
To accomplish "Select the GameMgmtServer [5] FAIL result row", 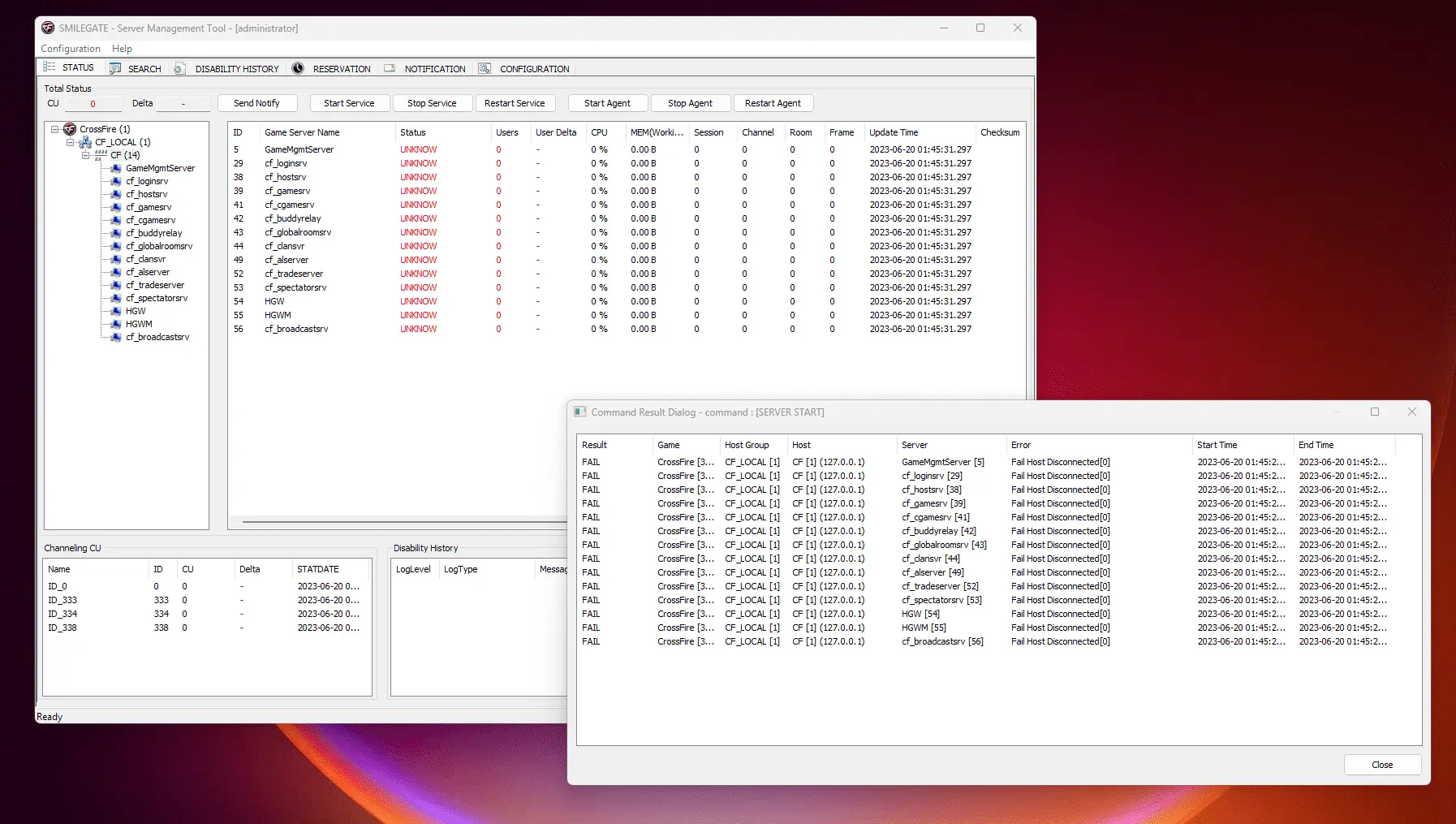I will [998, 462].
